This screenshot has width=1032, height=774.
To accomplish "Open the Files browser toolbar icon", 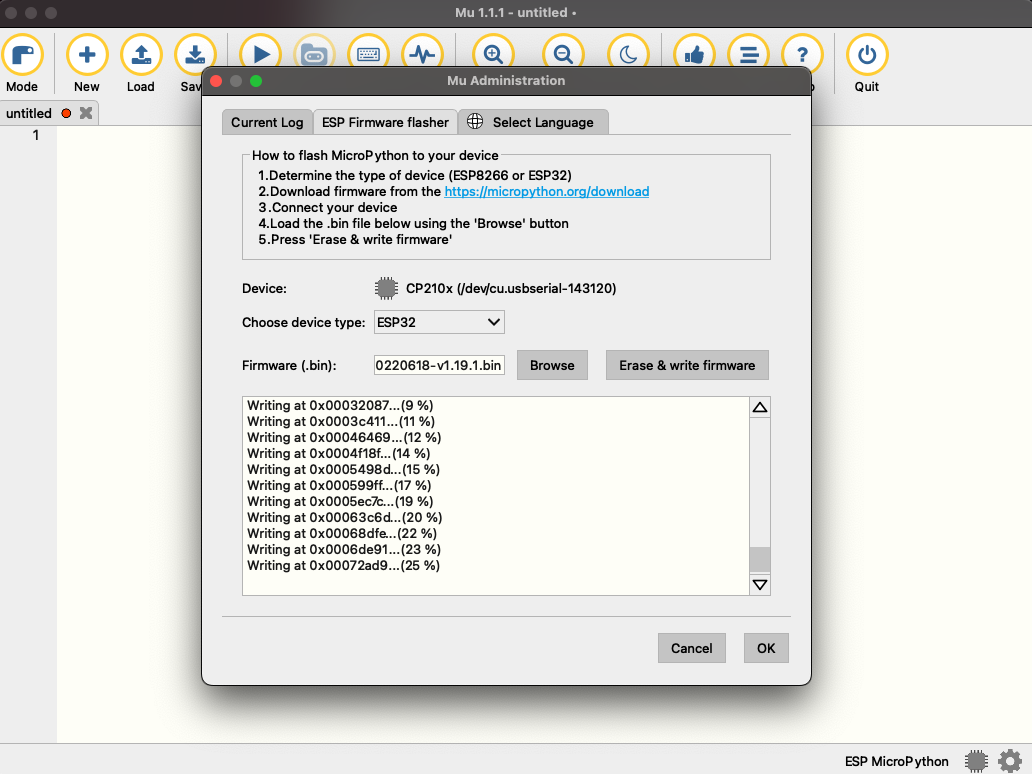I will point(314,51).
